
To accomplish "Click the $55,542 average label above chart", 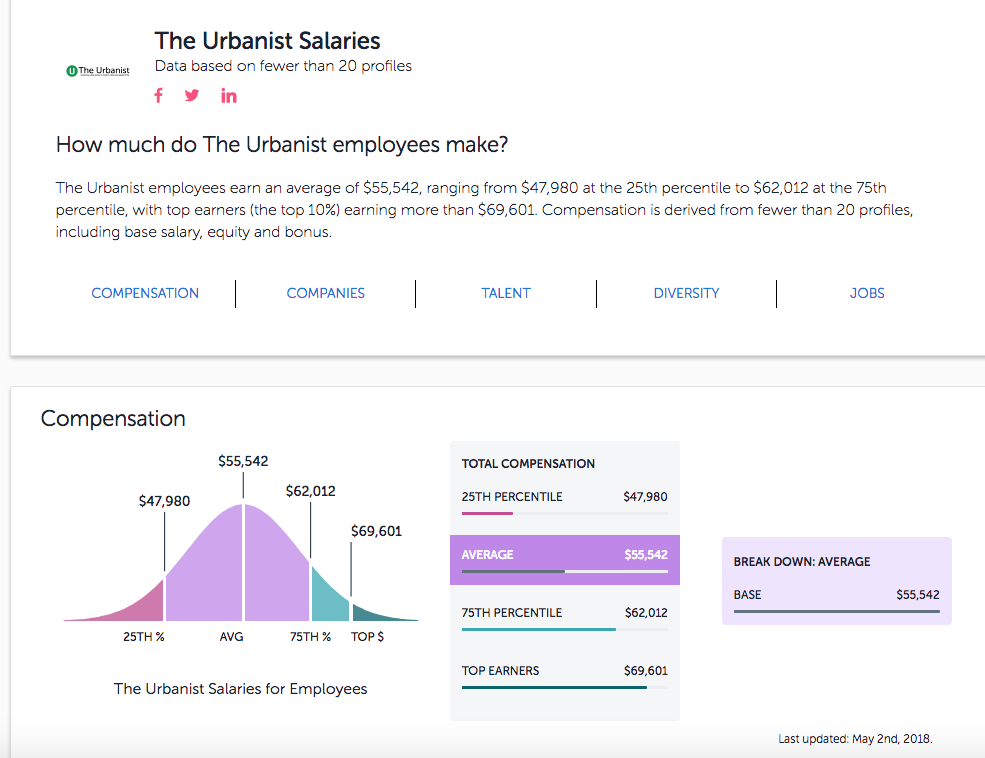I will (x=243, y=461).
